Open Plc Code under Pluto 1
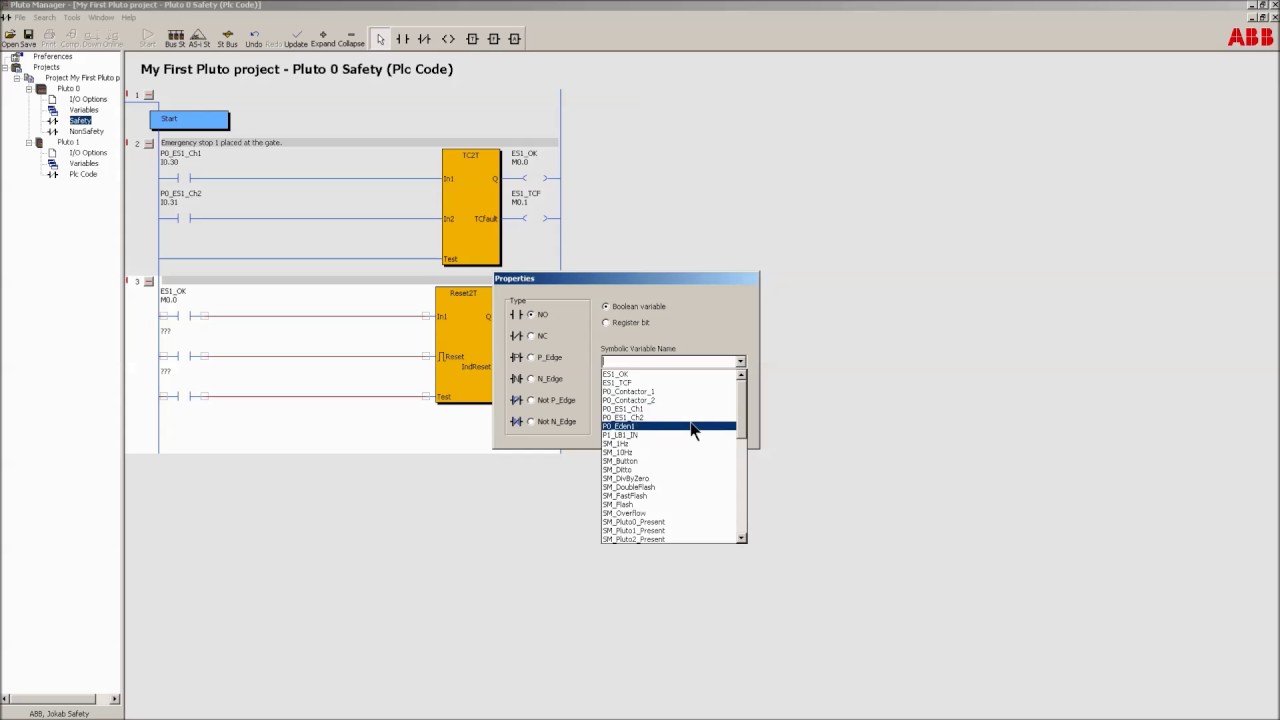This screenshot has height=720, width=1280. click(x=83, y=174)
